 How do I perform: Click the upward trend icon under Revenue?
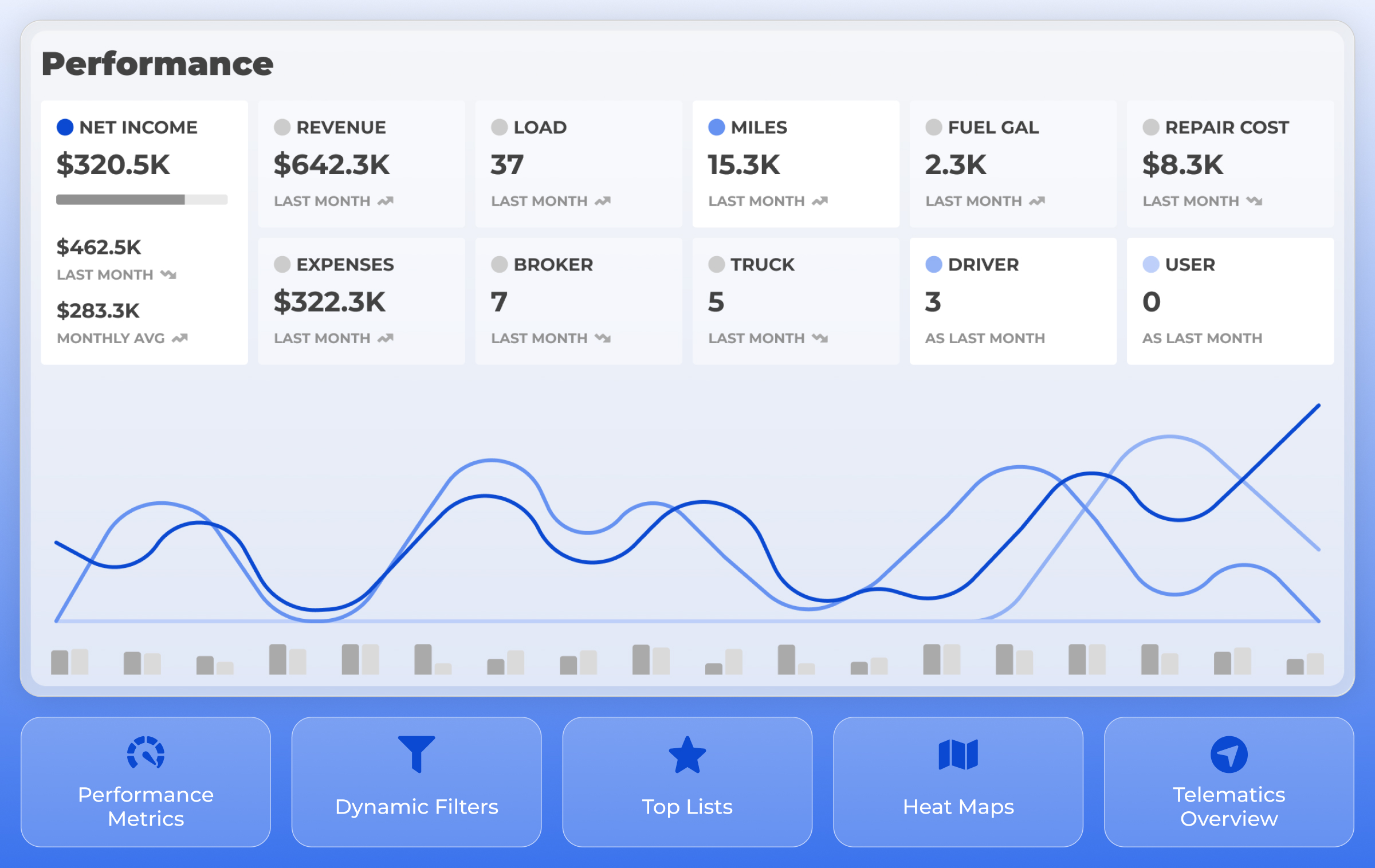click(x=386, y=201)
